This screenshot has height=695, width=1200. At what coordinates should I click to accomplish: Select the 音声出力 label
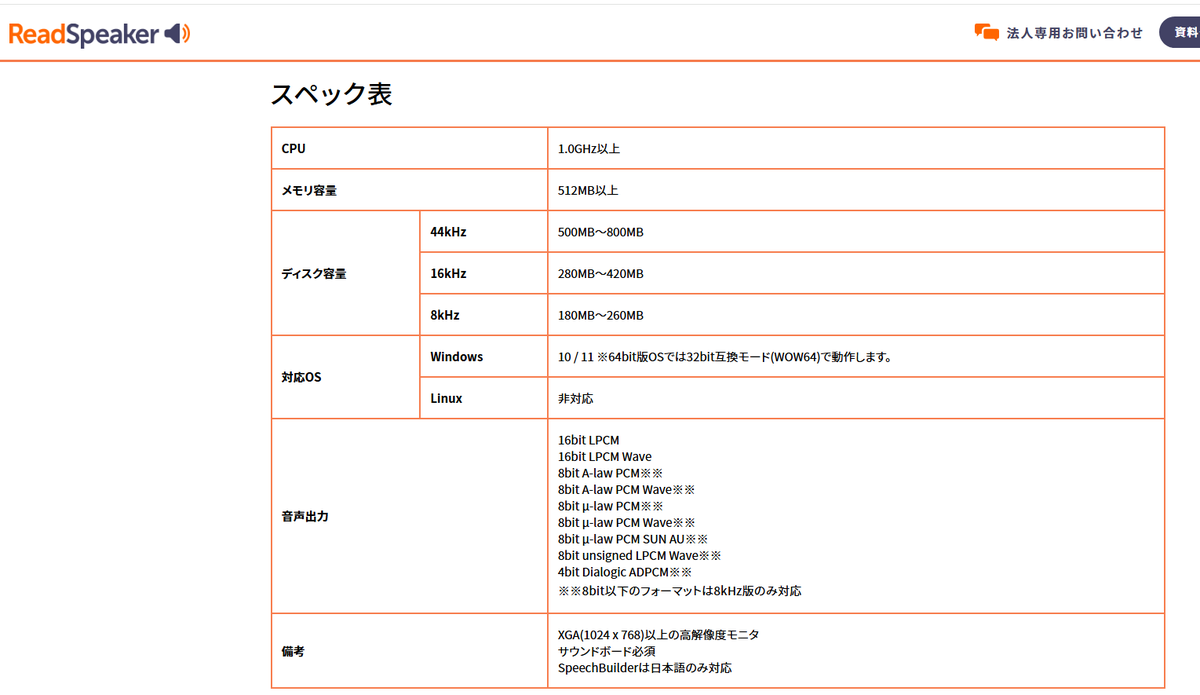point(304,517)
